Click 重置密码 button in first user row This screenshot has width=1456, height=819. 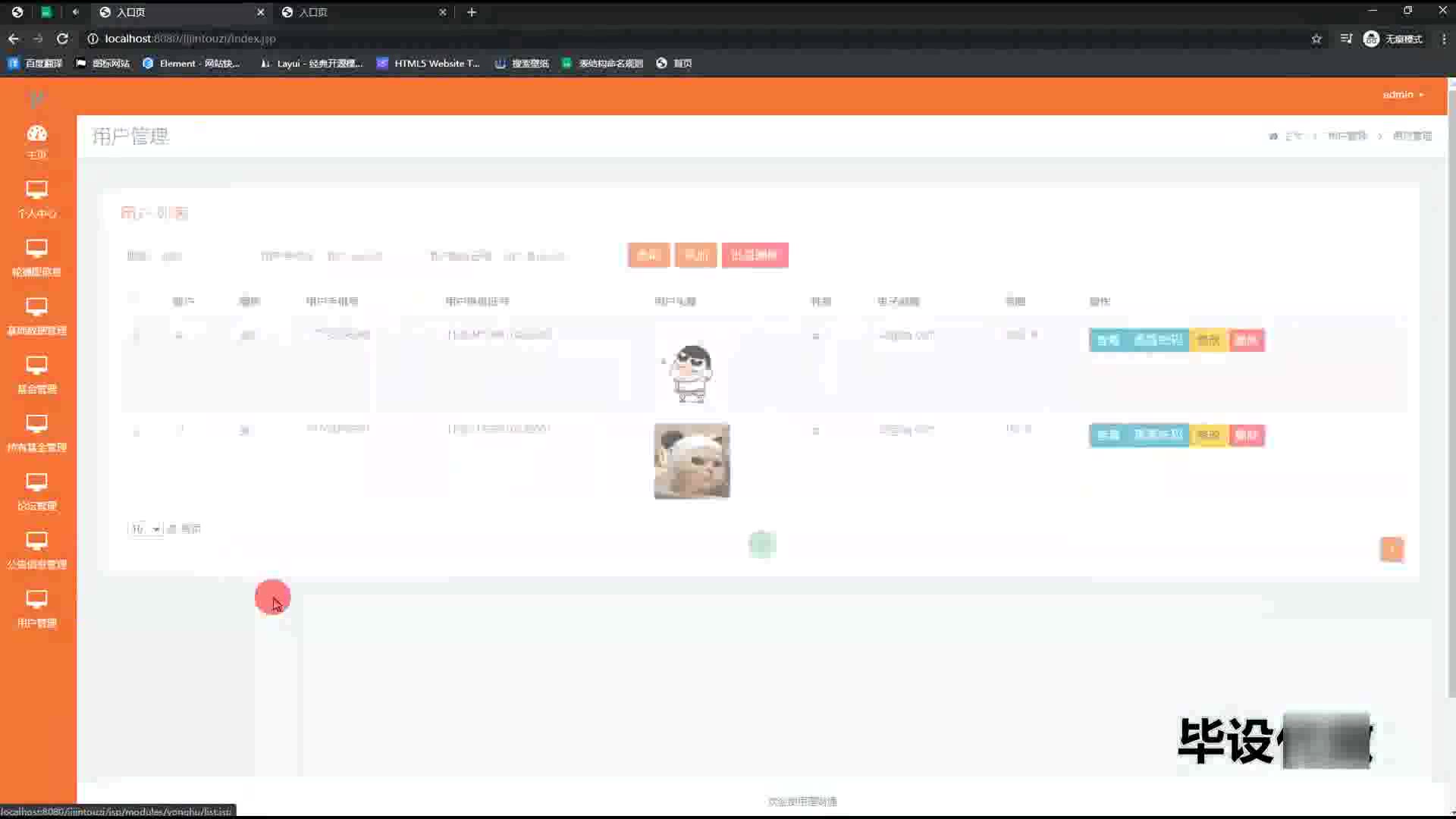click(x=1157, y=340)
